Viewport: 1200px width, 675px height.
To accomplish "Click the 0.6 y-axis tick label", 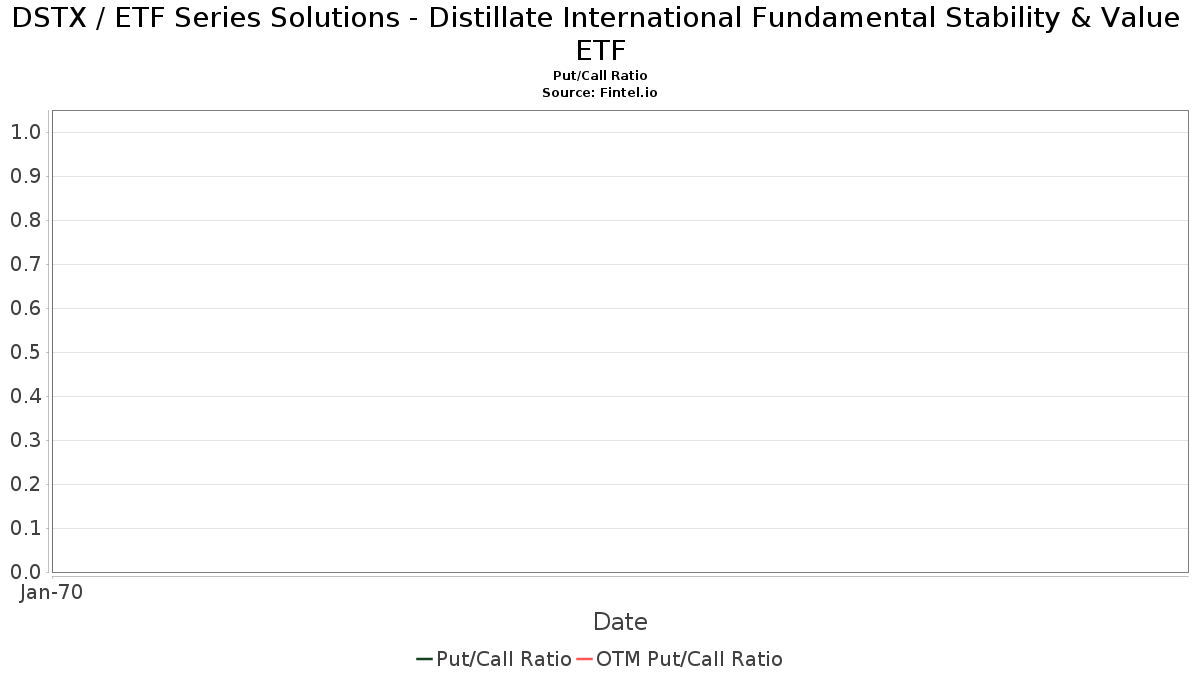I will pyautogui.click(x=25, y=308).
